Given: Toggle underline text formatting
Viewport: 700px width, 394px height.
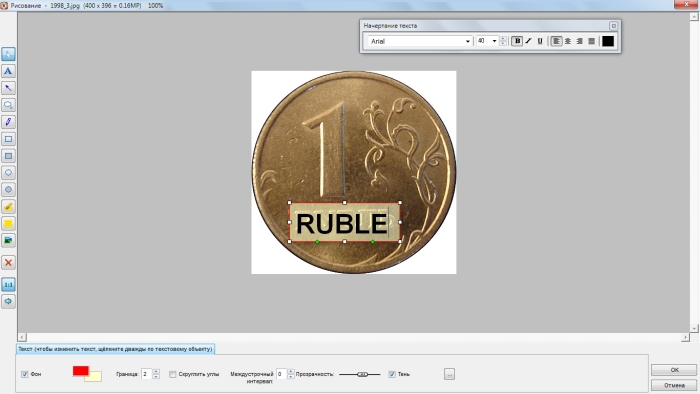Looking at the screenshot, I should click(x=540, y=41).
